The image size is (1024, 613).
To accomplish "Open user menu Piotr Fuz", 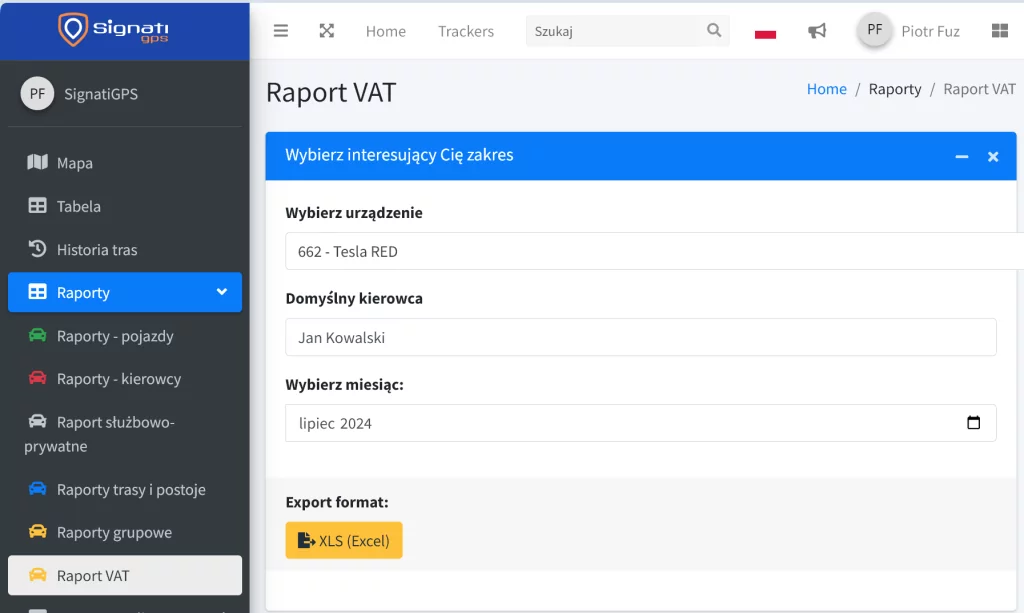I will (x=930, y=31).
